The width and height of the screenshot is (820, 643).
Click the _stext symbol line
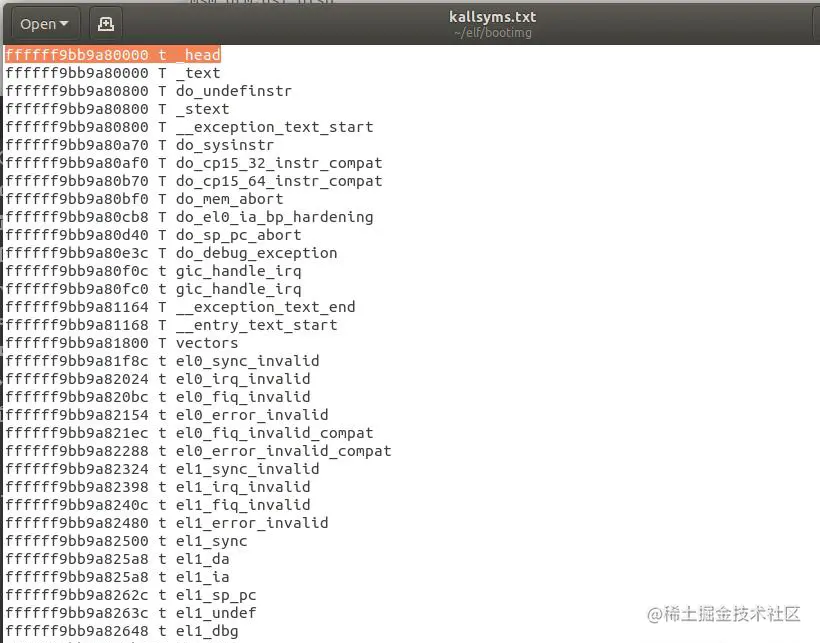click(x=117, y=109)
